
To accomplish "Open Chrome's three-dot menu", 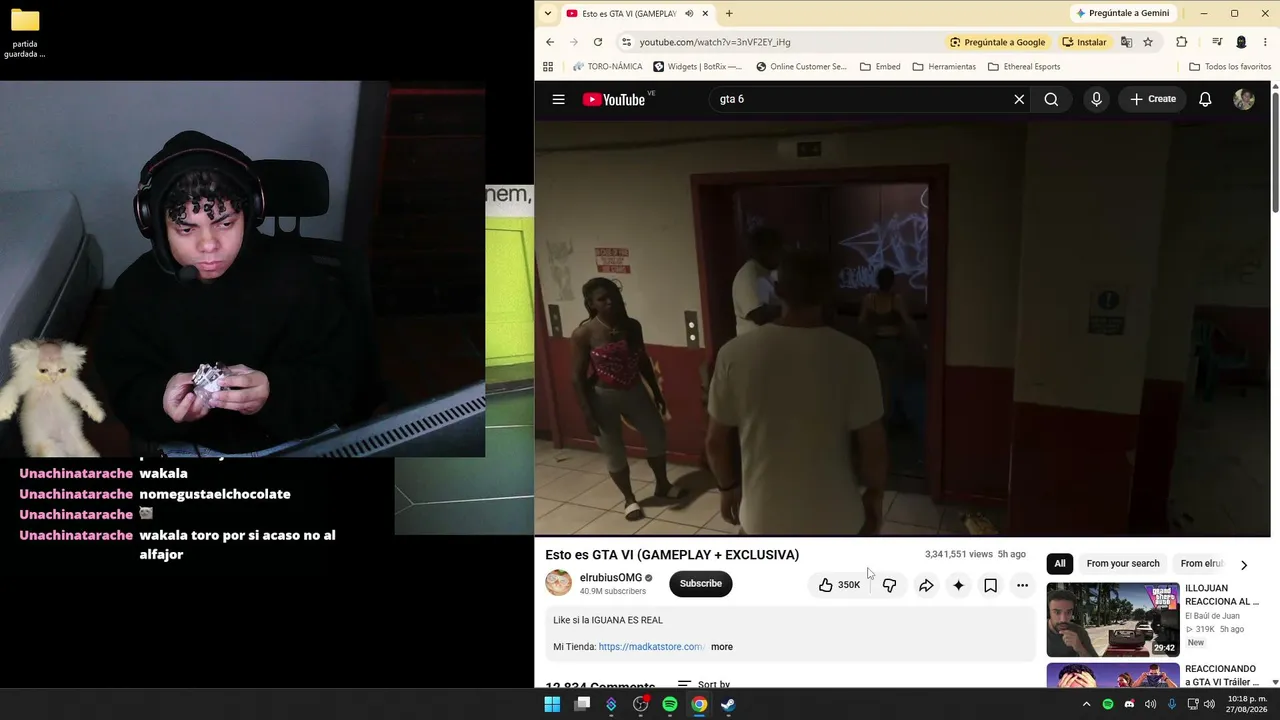I will (x=1265, y=42).
